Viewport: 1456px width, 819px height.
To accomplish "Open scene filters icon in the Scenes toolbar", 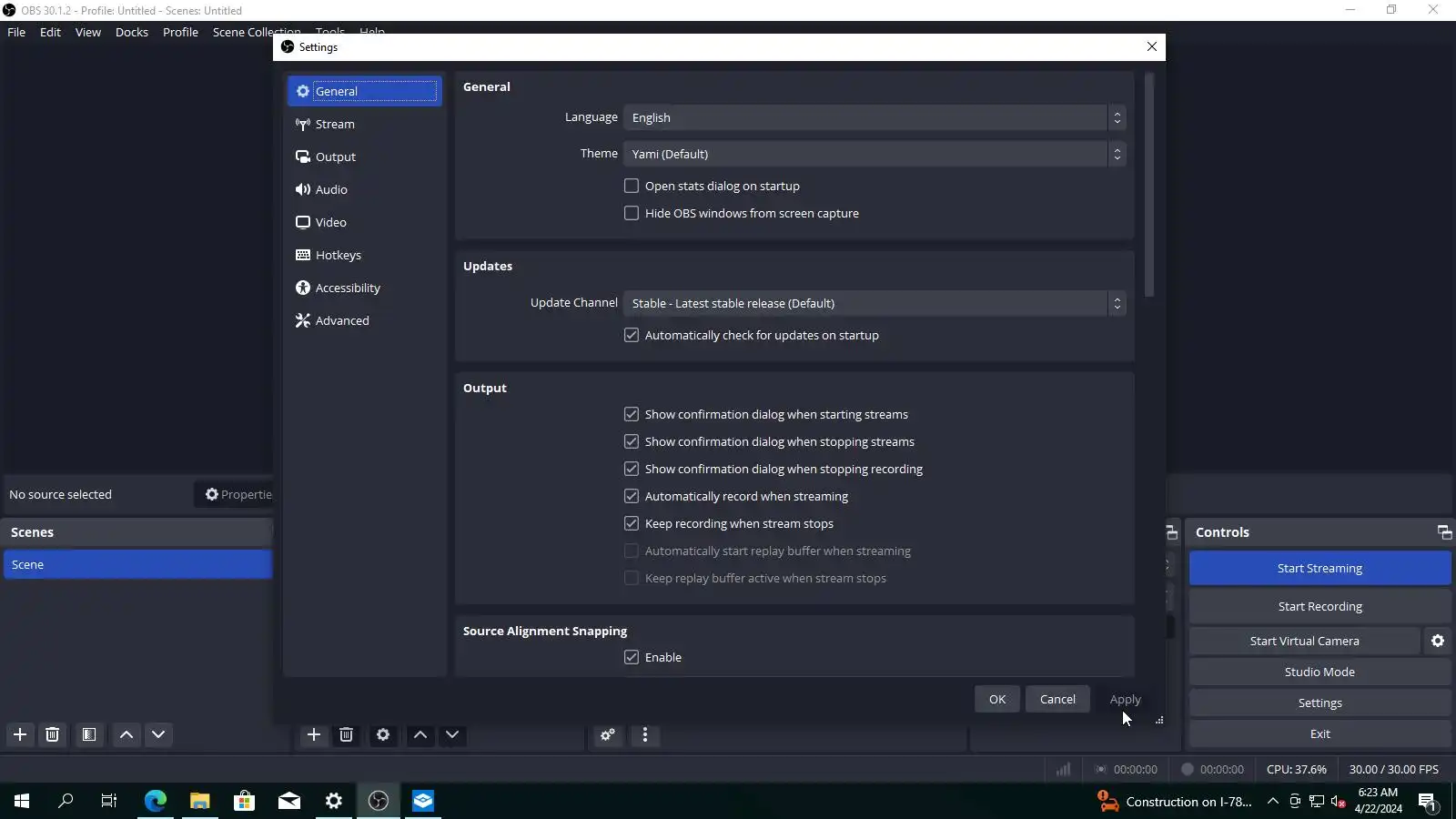I will [x=89, y=734].
